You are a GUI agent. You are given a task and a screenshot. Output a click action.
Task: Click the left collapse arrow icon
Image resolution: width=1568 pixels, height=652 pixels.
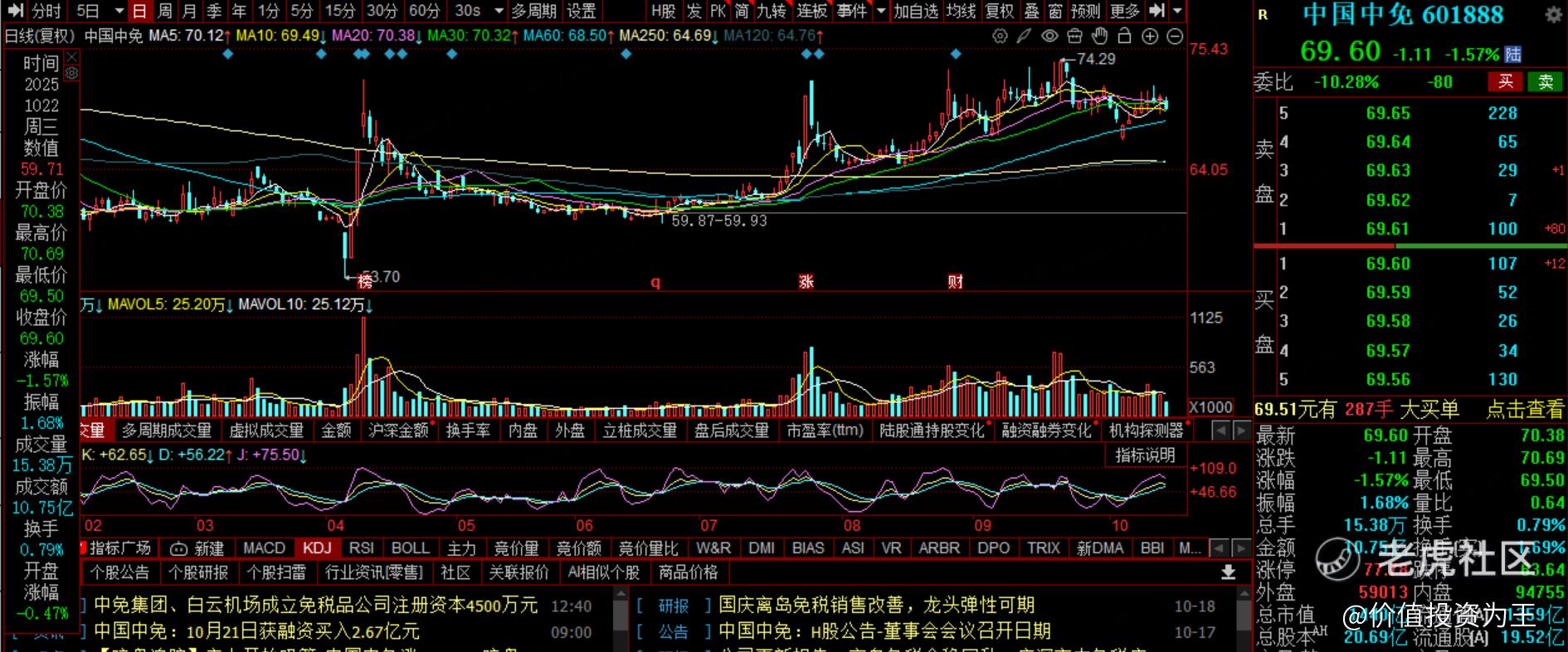point(15,11)
